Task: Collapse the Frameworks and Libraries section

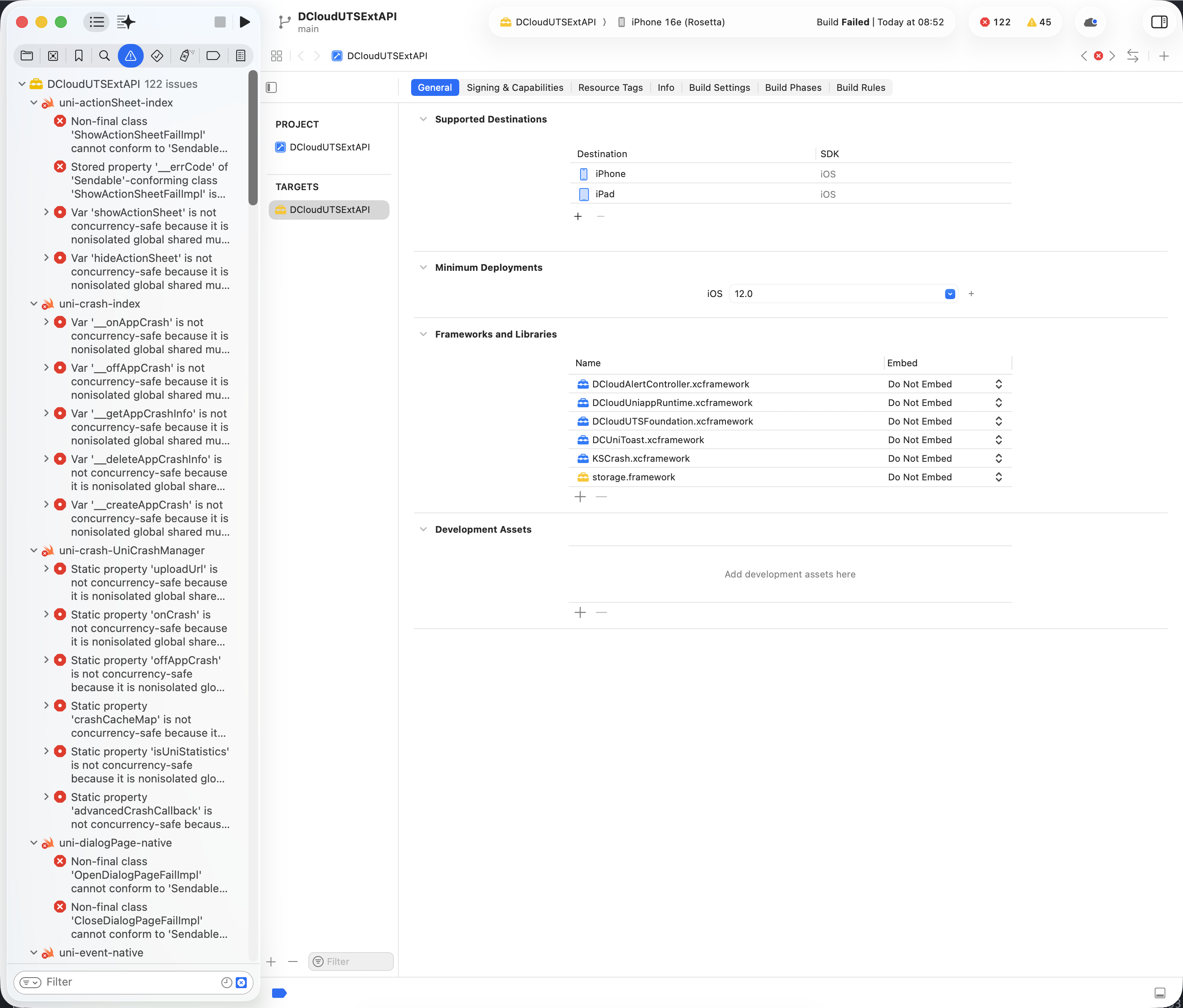Action: (x=423, y=335)
